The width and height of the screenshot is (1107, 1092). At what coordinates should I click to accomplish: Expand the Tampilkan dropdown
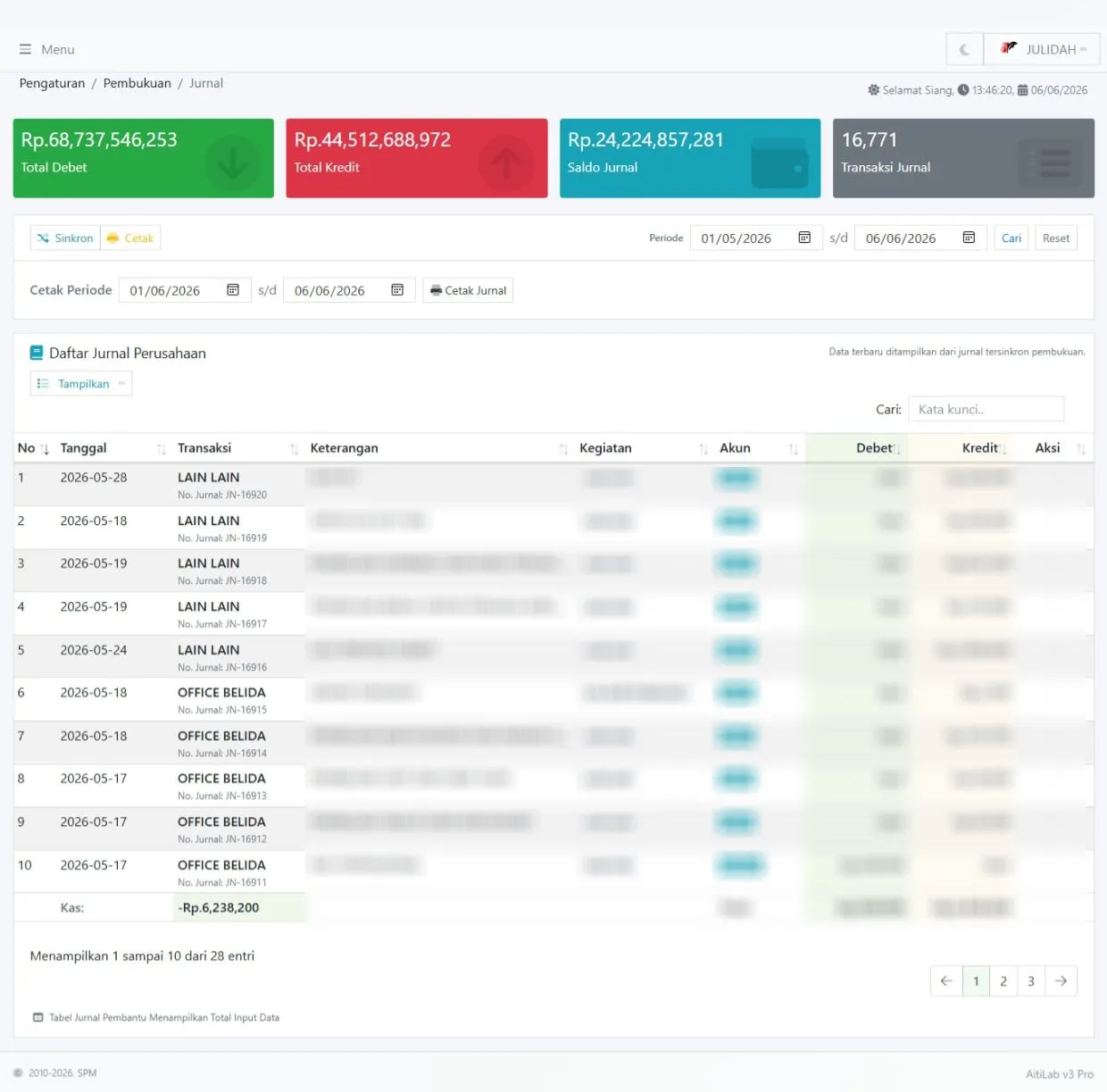(81, 384)
